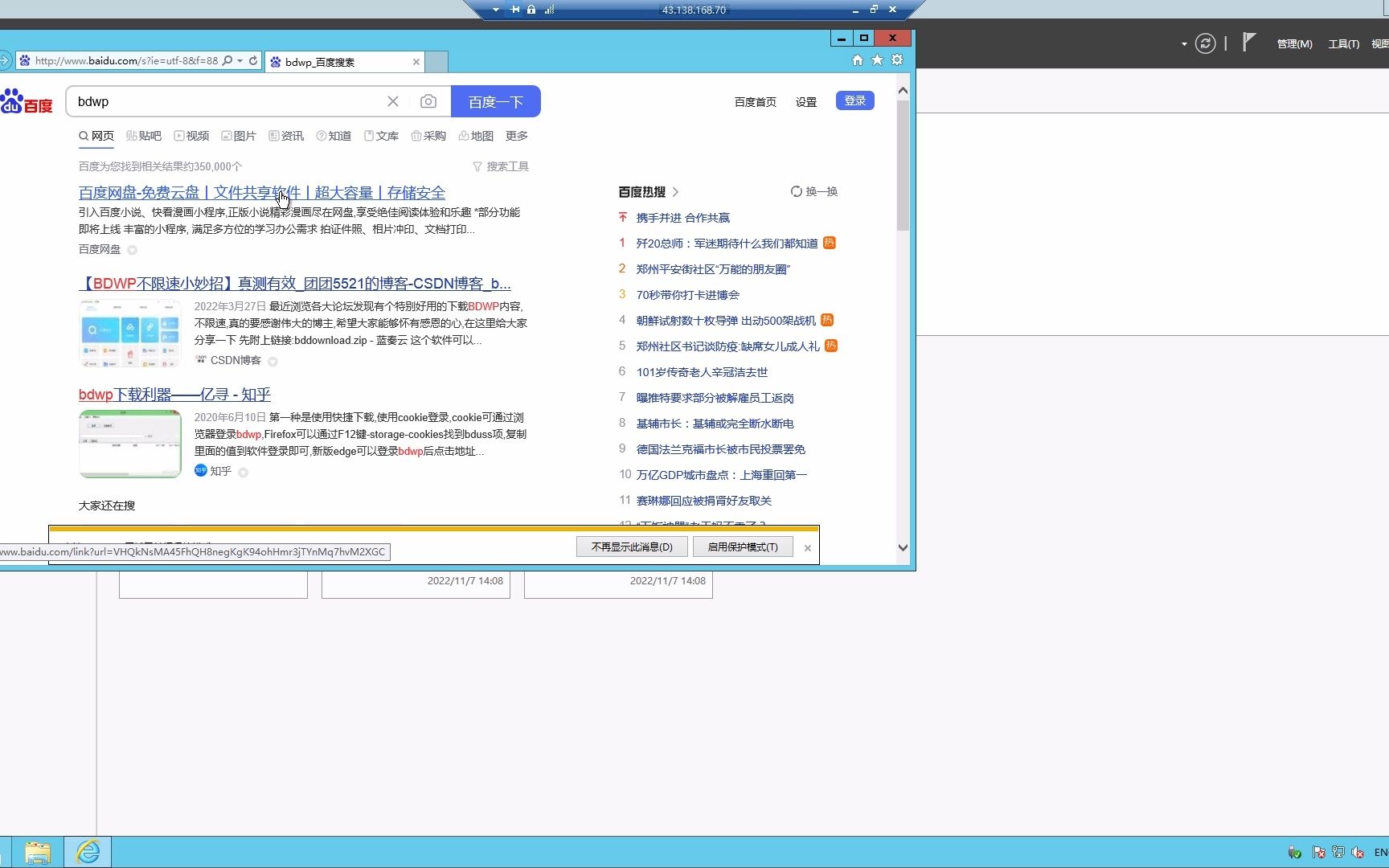Dismiss the protected mode notification bar
Viewport: 1389px width, 868px height.
coord(808,548)
